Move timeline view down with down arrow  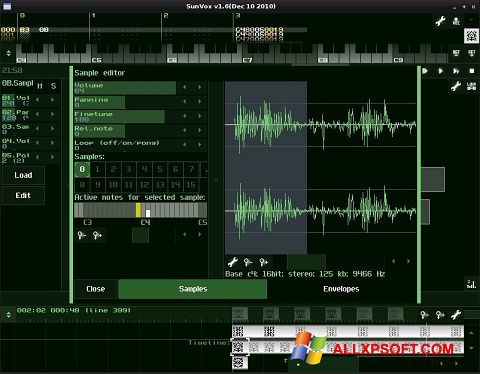(x=471, y=348)
